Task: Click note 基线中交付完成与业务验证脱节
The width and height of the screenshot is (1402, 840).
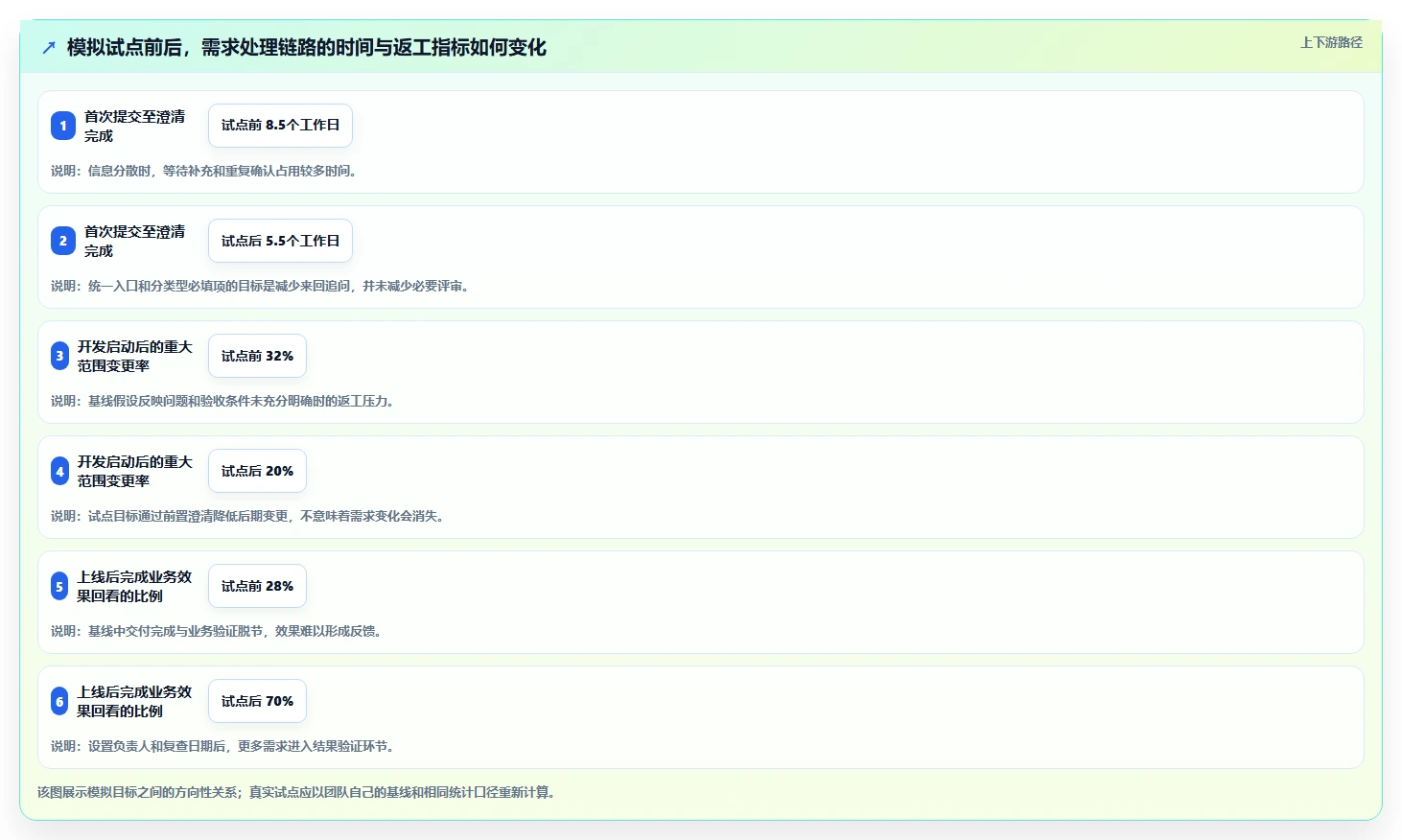Action: point(218,631)
